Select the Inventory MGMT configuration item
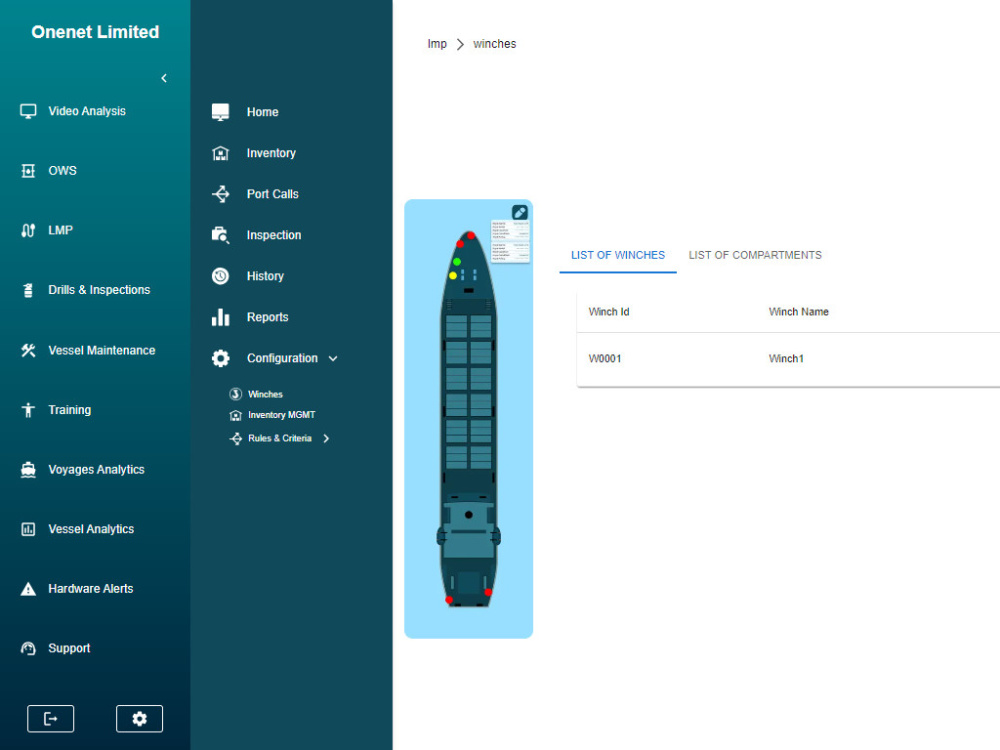1000x750 pixels. click(x=281, y=415)
